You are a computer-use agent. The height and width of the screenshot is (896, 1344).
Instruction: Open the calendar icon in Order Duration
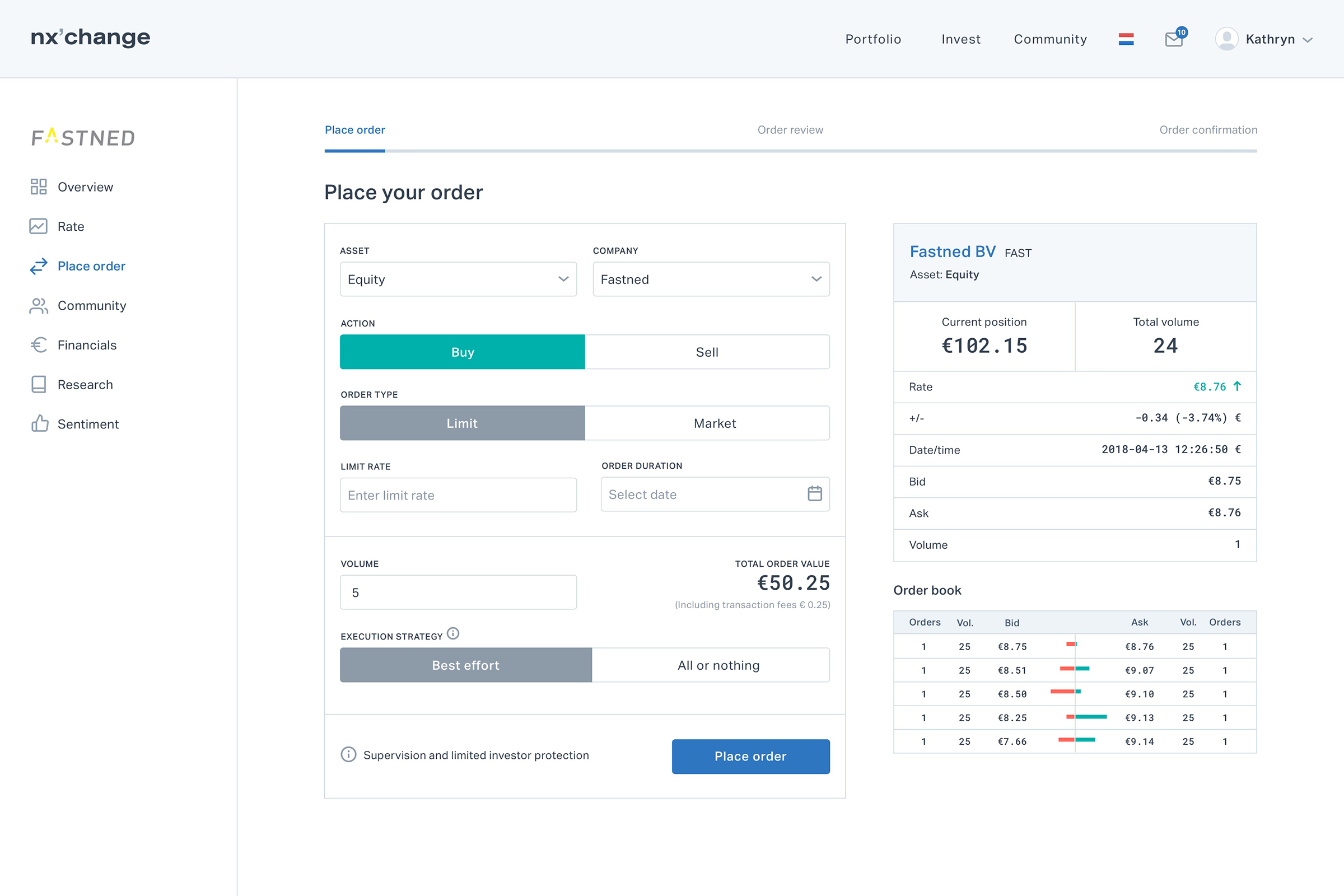pos(814,493)
